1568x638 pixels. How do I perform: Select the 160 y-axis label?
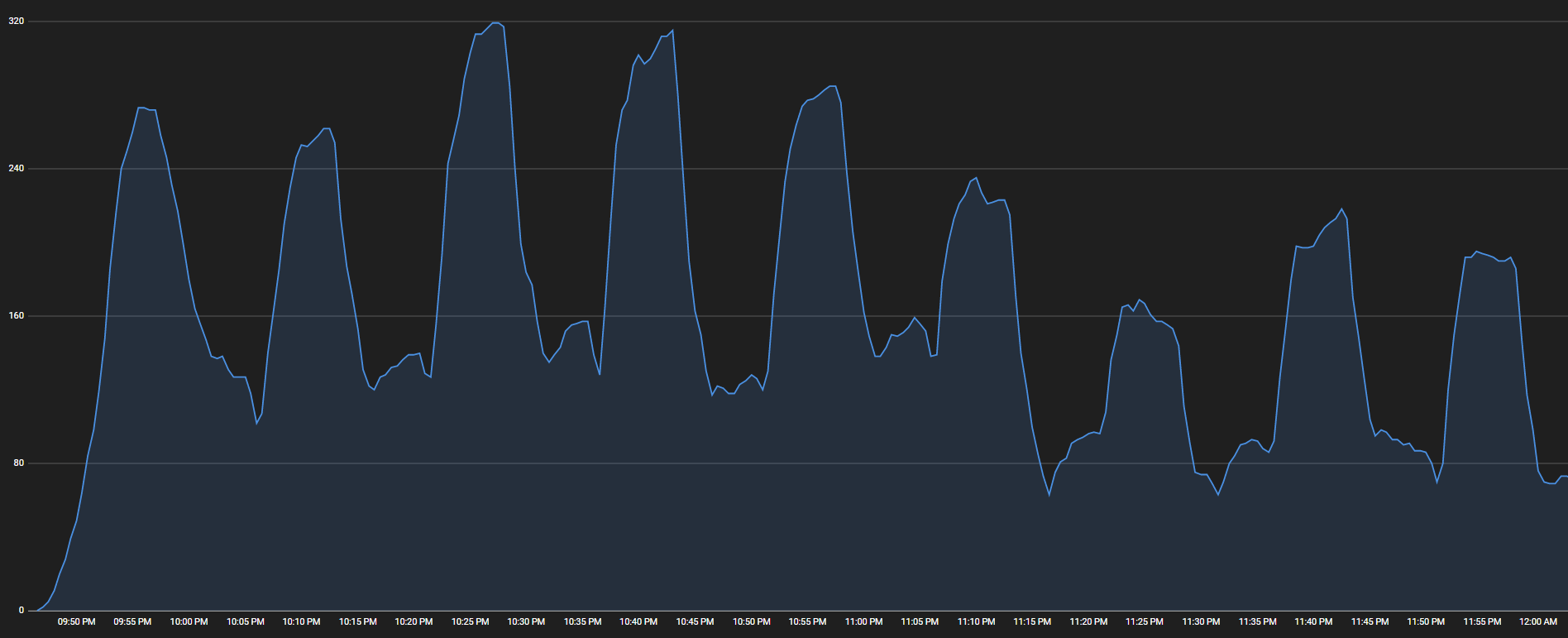[x=16, y=315]
